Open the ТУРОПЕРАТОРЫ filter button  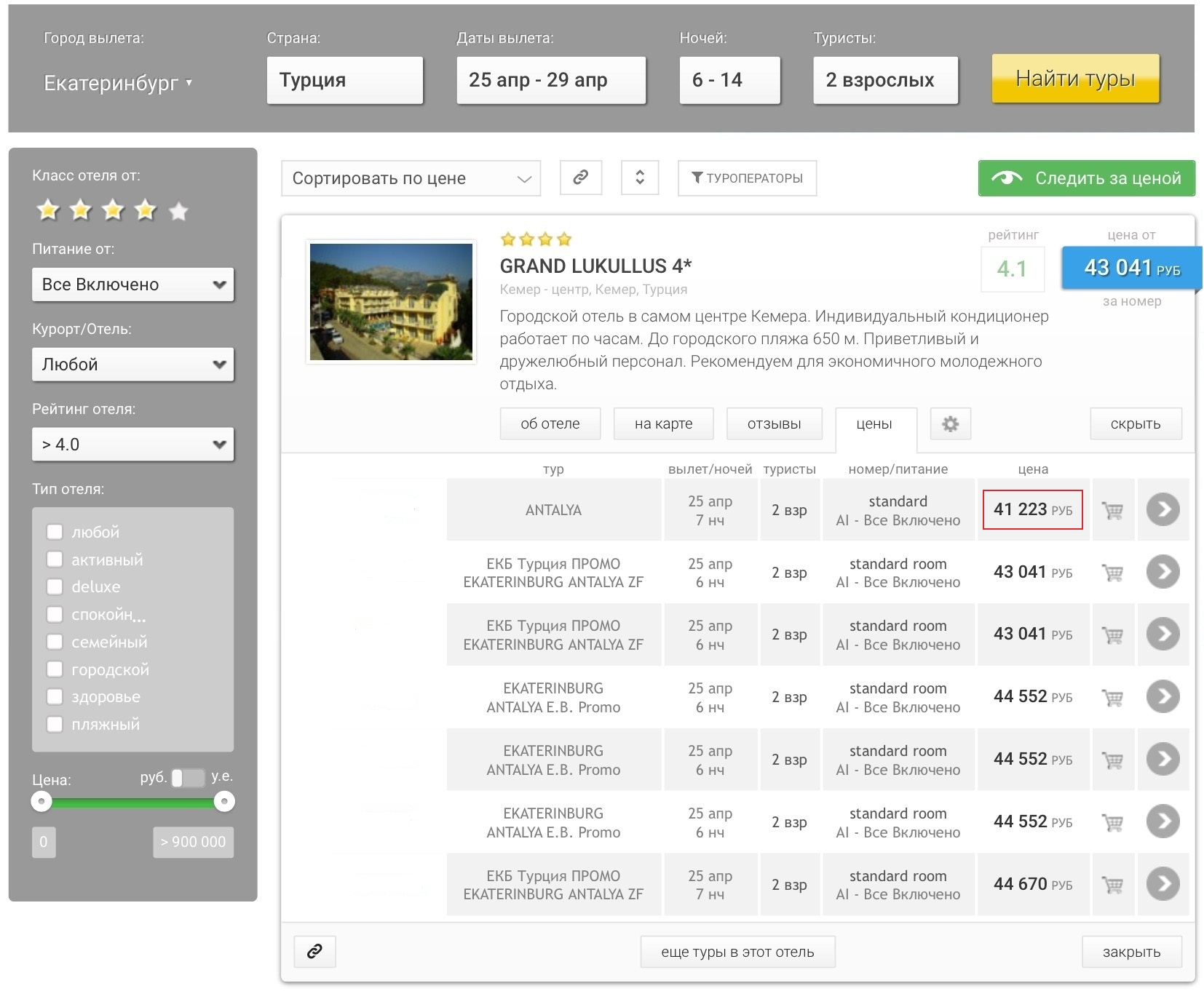point(747,178)
